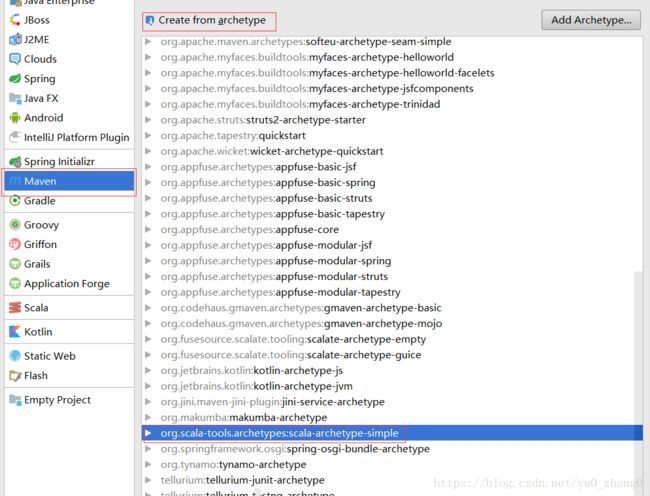Click the IntelliJ Platform Plugin icon

point(15,137)
